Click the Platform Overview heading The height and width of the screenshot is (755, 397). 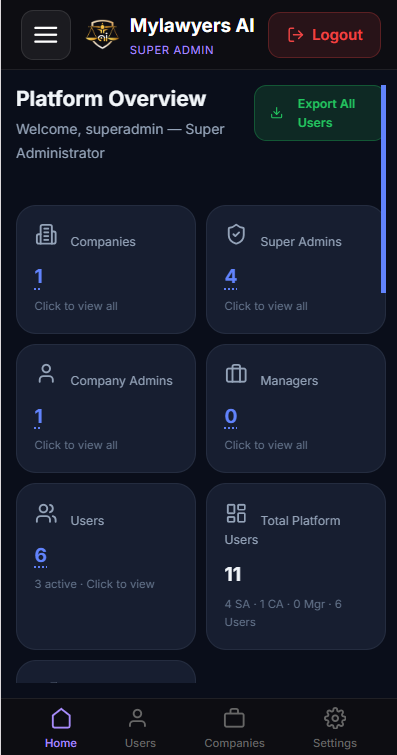pos(111,99)
